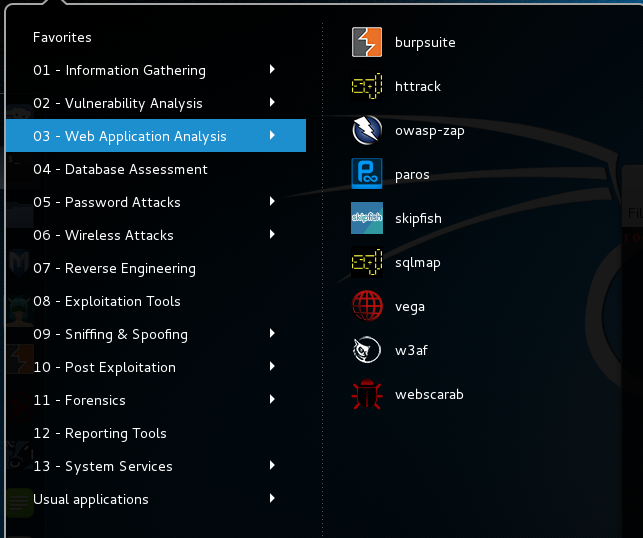Image resolution: width=643 pixels, height=538 pixels.
Task: Open 13 - System Services category
Action: [156, 466]
